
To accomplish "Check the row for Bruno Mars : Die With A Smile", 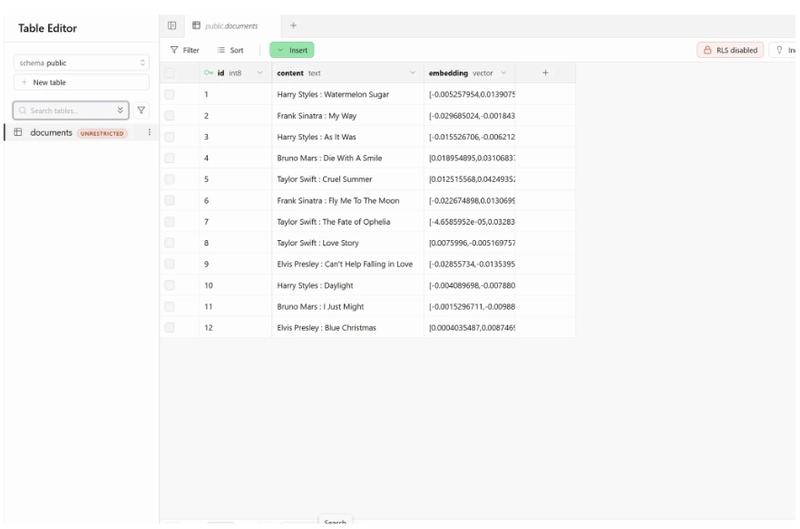I will click(170, 158).
